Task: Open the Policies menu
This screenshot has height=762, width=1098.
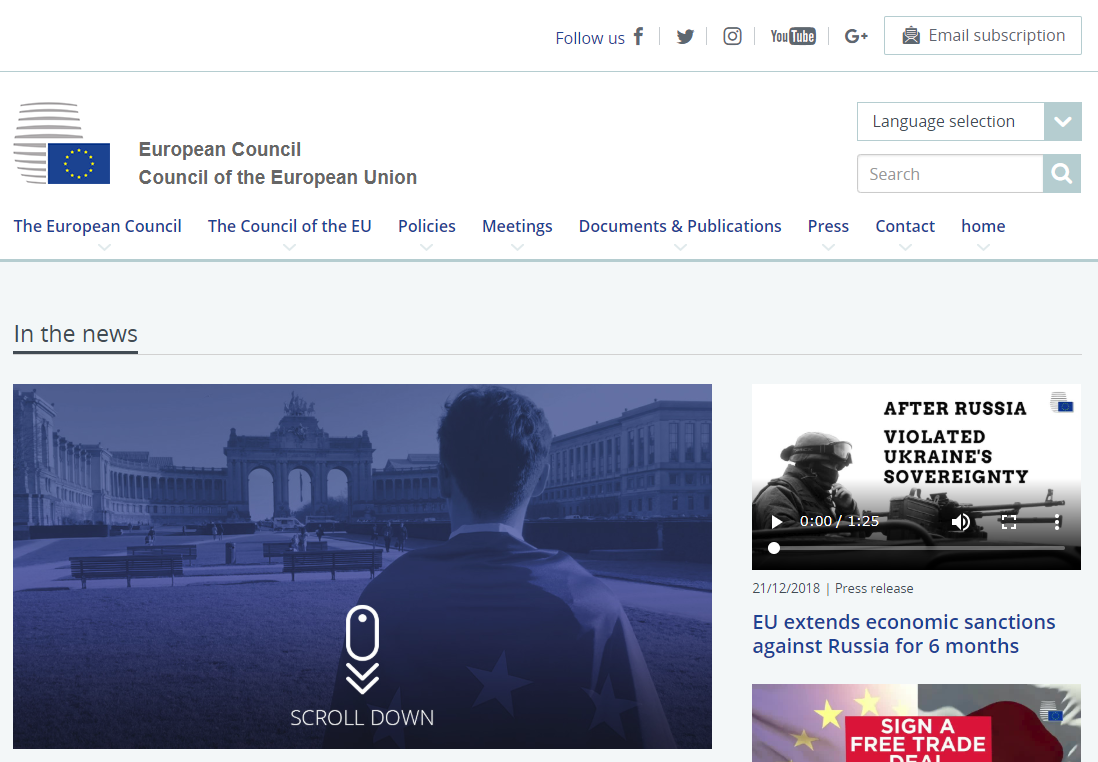Action: tap(426, 226)
